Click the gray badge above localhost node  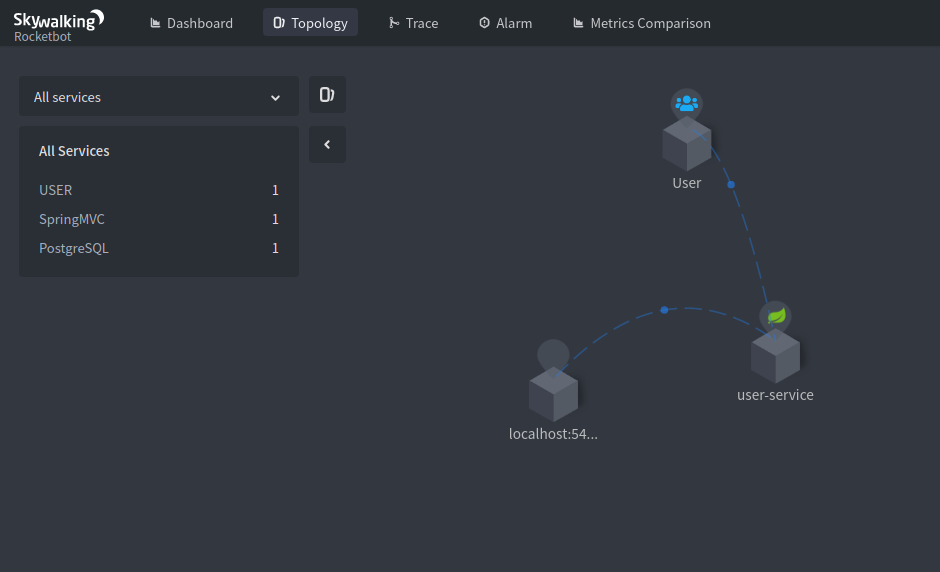[553, 354]
